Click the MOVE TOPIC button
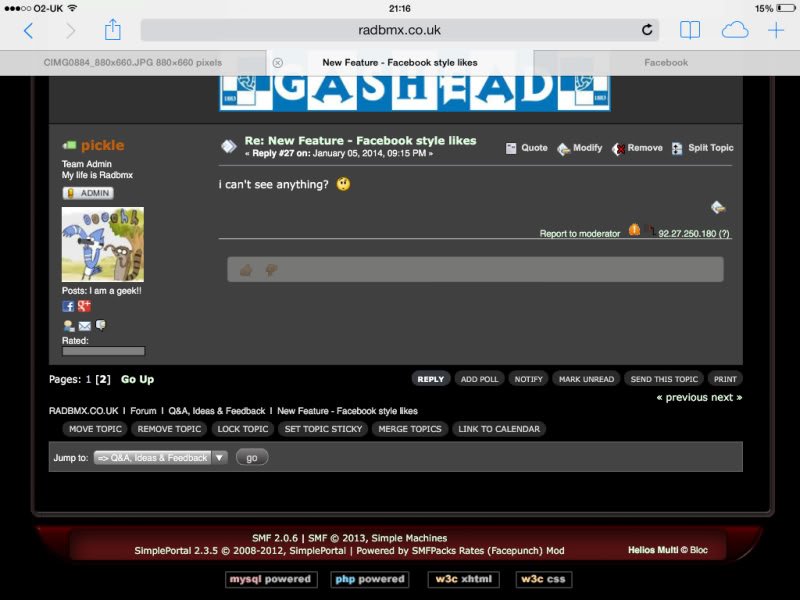 [x=95, y=429]
